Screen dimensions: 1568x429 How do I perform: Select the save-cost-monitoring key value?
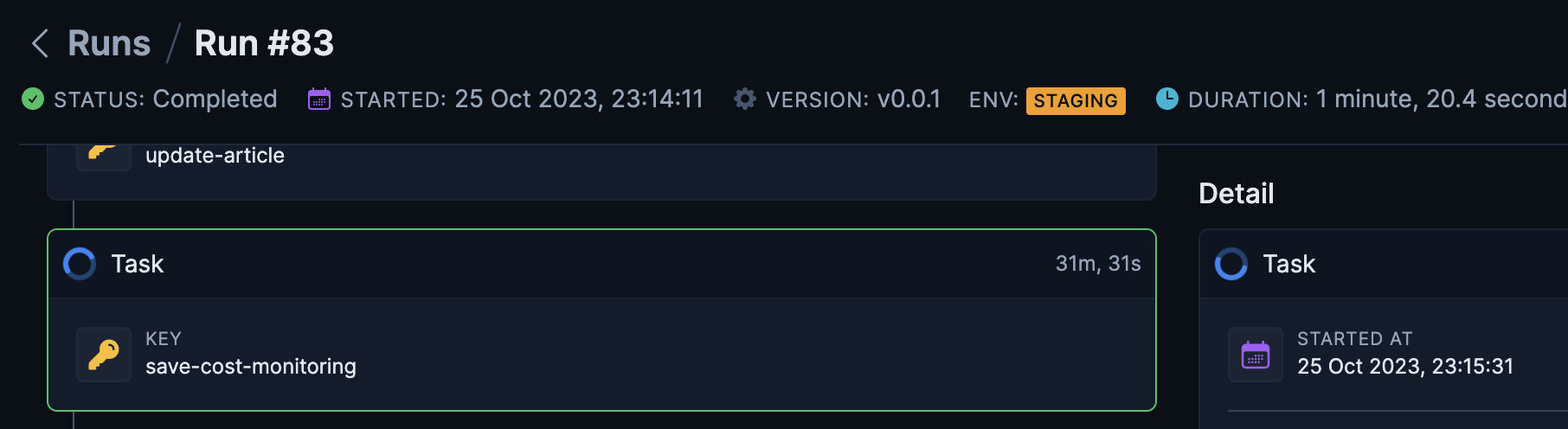tap(250, 367)
